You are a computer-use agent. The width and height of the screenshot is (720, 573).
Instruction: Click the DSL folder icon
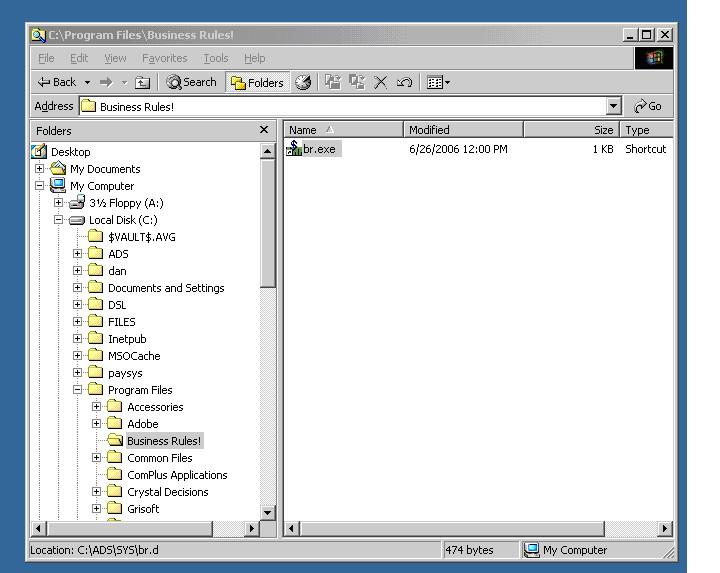tap(96, 304)
